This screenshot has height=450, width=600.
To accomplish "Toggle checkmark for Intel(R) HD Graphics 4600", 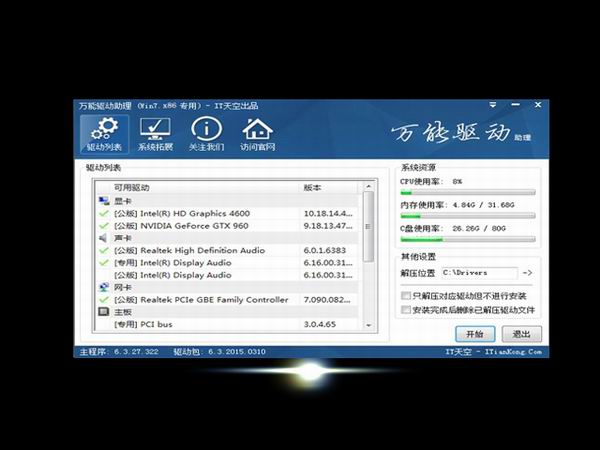I will [x=104, y=214].
